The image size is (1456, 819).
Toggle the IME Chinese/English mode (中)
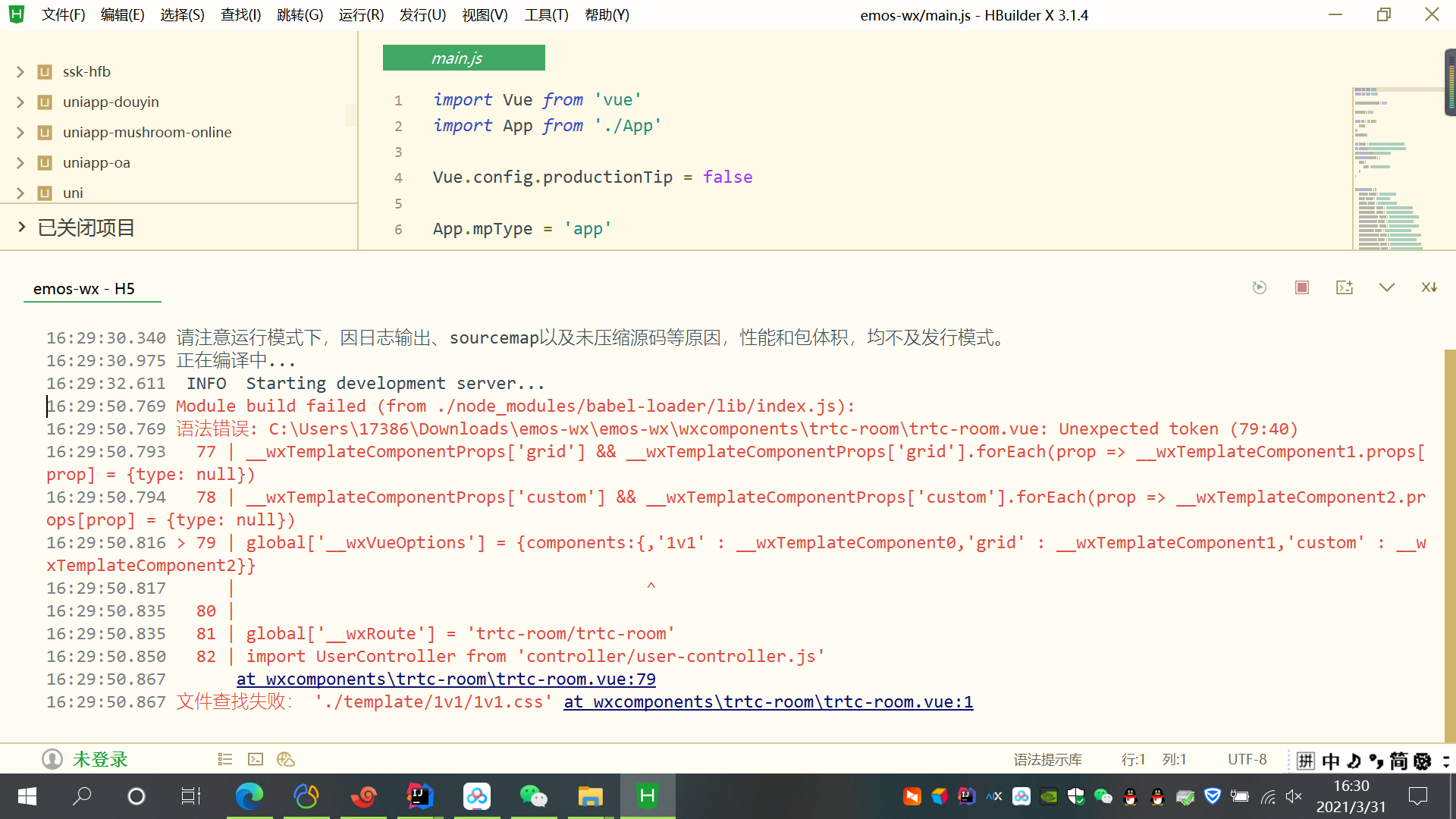pos(1331,761)
